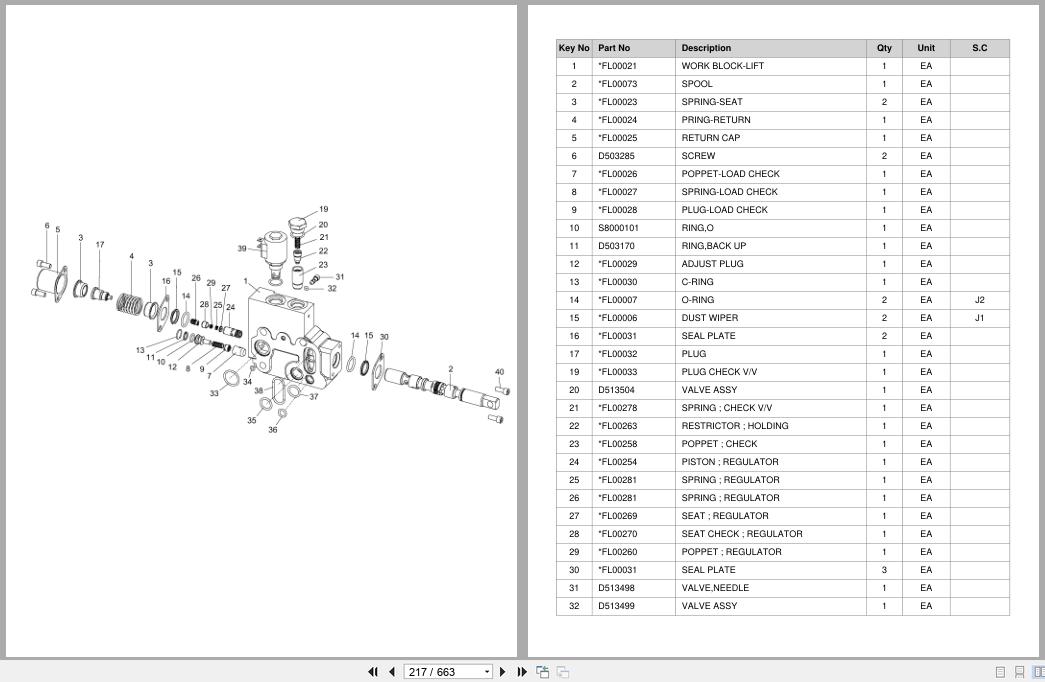Click callout number 19 in diagram
Screen dimensions: 1045x682
click(x=324, y=209)
